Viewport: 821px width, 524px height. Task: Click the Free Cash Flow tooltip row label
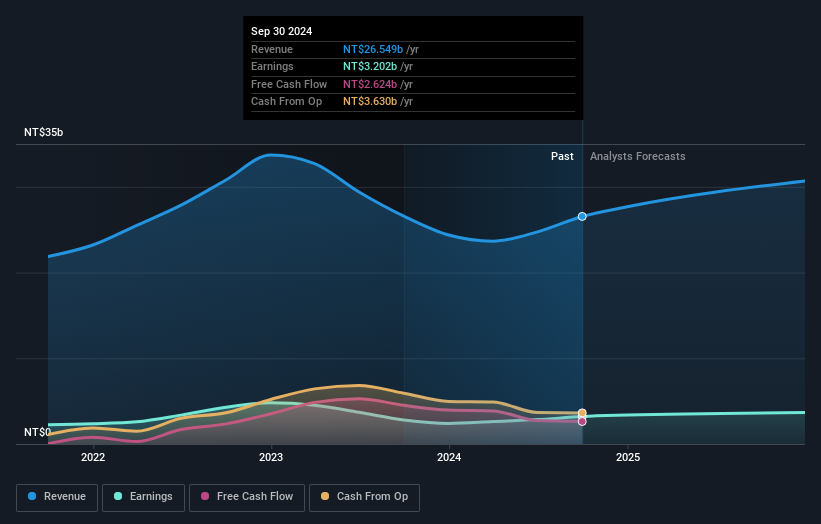pos(289,84)
